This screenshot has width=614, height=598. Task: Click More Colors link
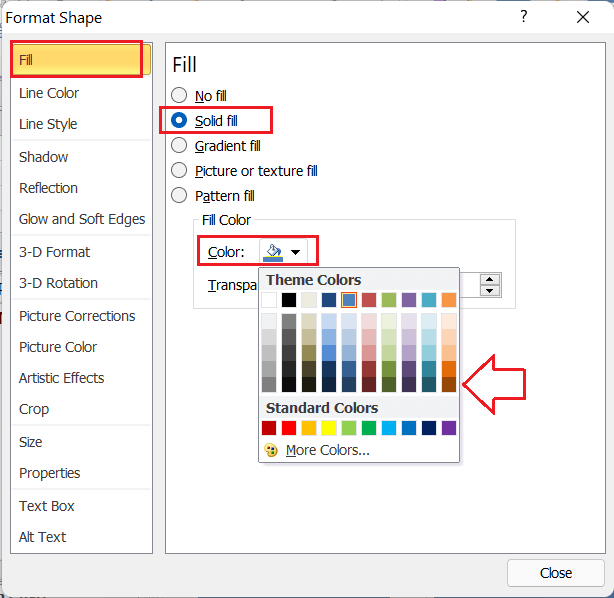[328, 450]
